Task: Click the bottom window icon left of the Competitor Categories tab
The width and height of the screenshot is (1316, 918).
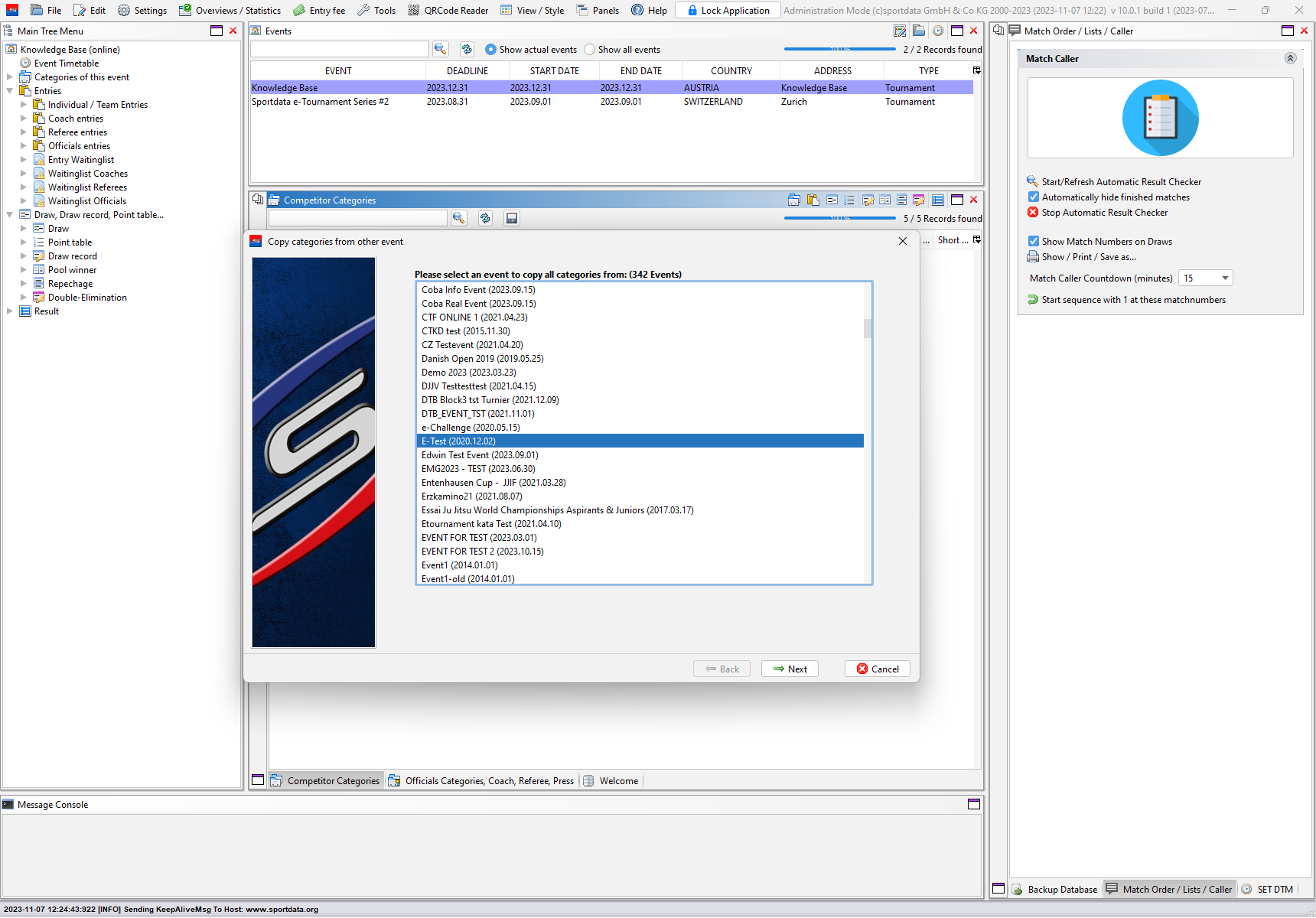Action: 258,780
